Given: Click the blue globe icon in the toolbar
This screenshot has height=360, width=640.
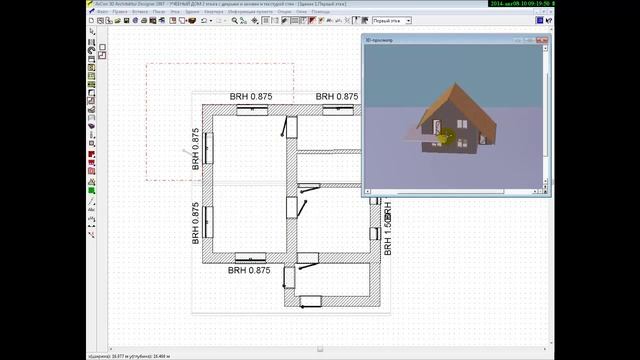Looking at the screenshot, I should 136,20.
